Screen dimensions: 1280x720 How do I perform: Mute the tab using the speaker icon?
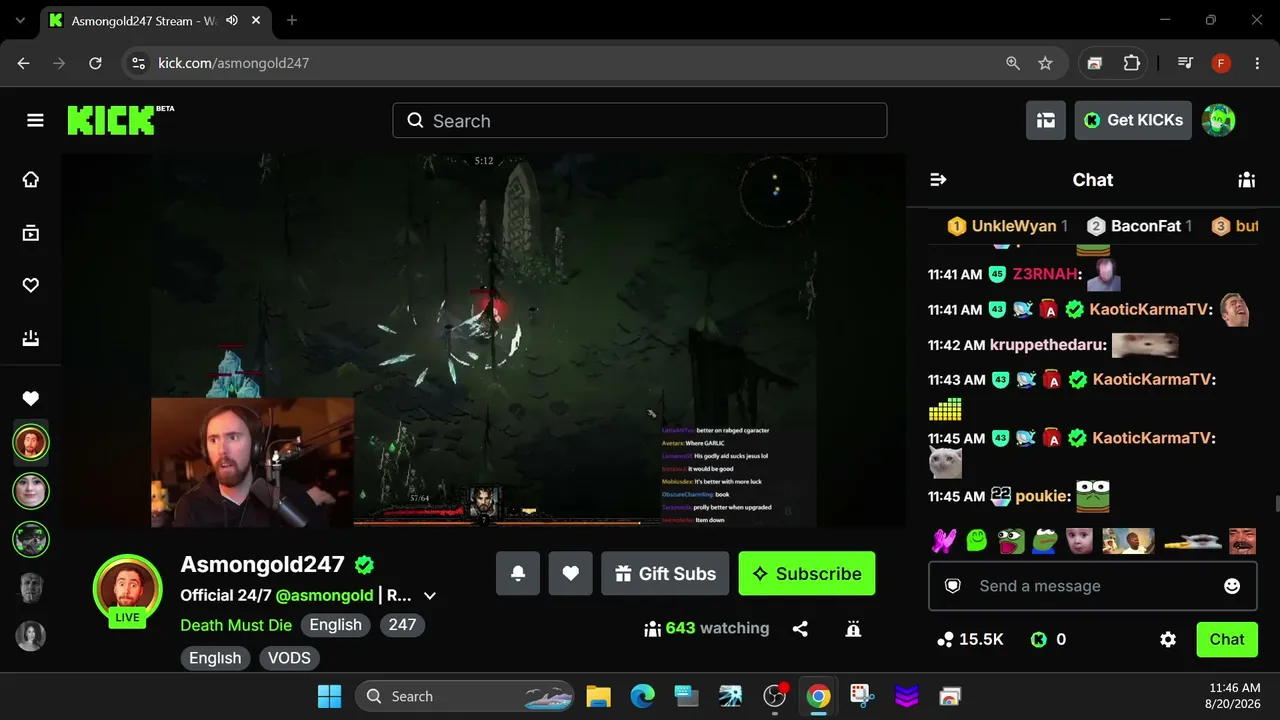(x=232, y=20)
